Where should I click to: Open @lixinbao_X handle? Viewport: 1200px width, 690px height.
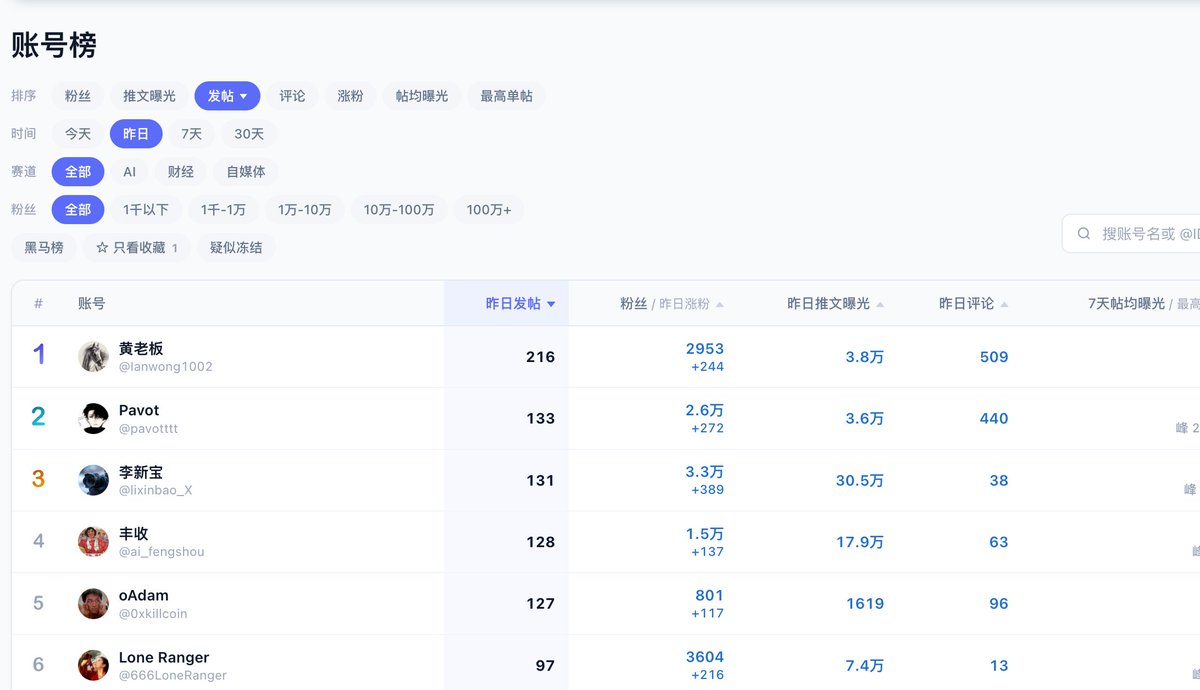coord(155,490)
